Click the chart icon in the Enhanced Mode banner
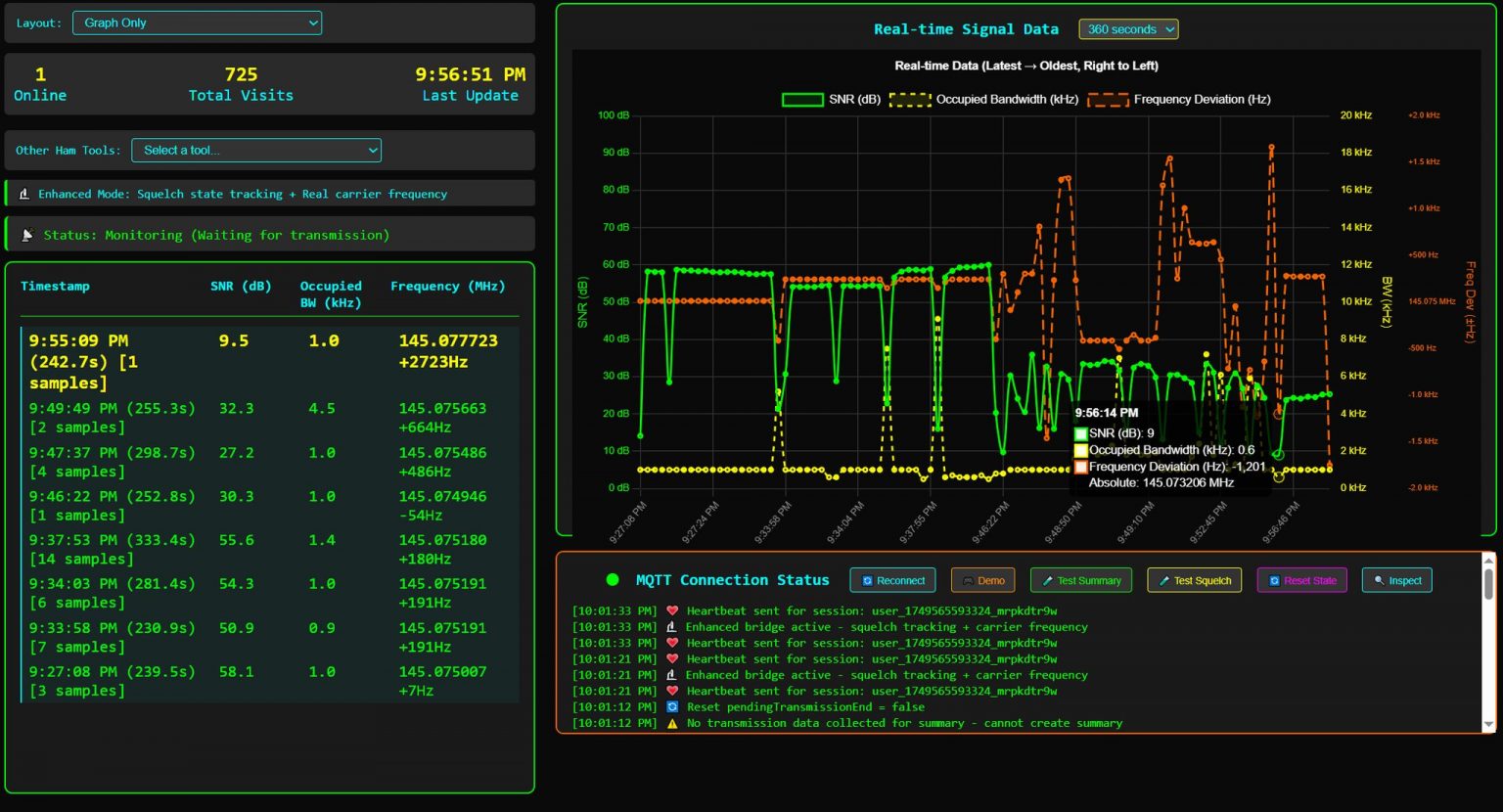The width and height of the screenshot is (1503, 812). (24, 193)
